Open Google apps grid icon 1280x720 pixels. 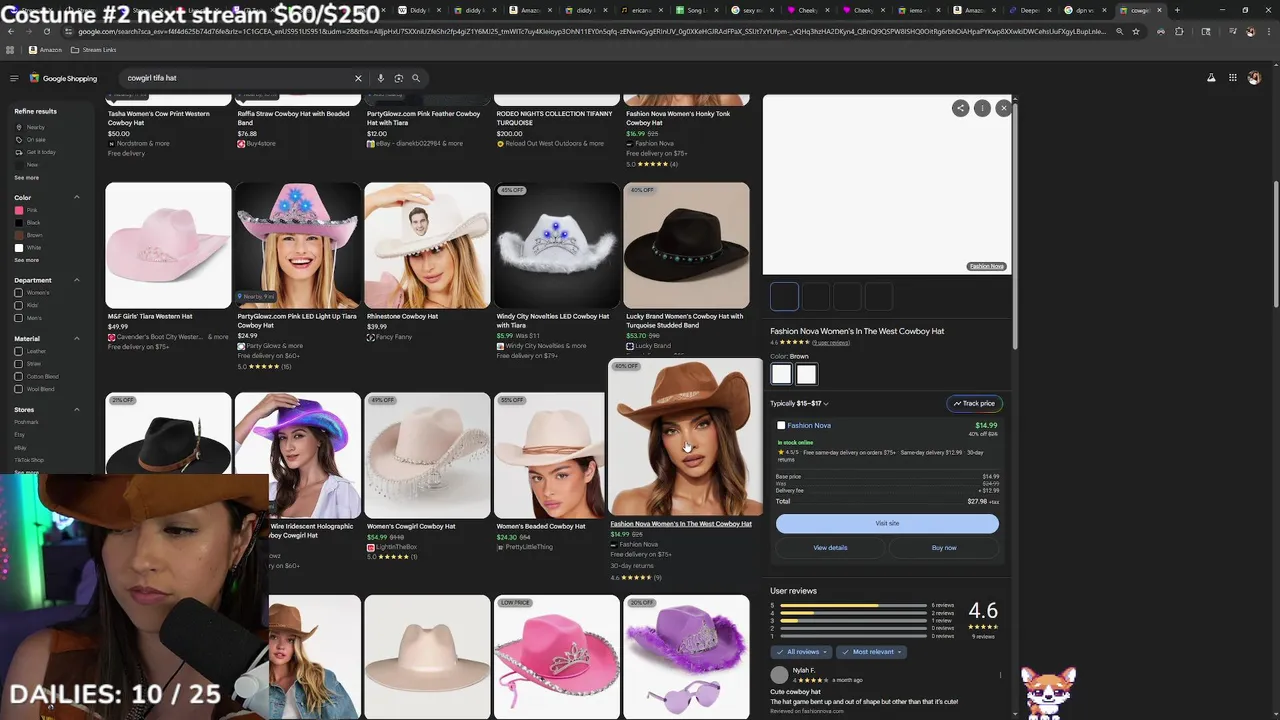(1232, 78)
